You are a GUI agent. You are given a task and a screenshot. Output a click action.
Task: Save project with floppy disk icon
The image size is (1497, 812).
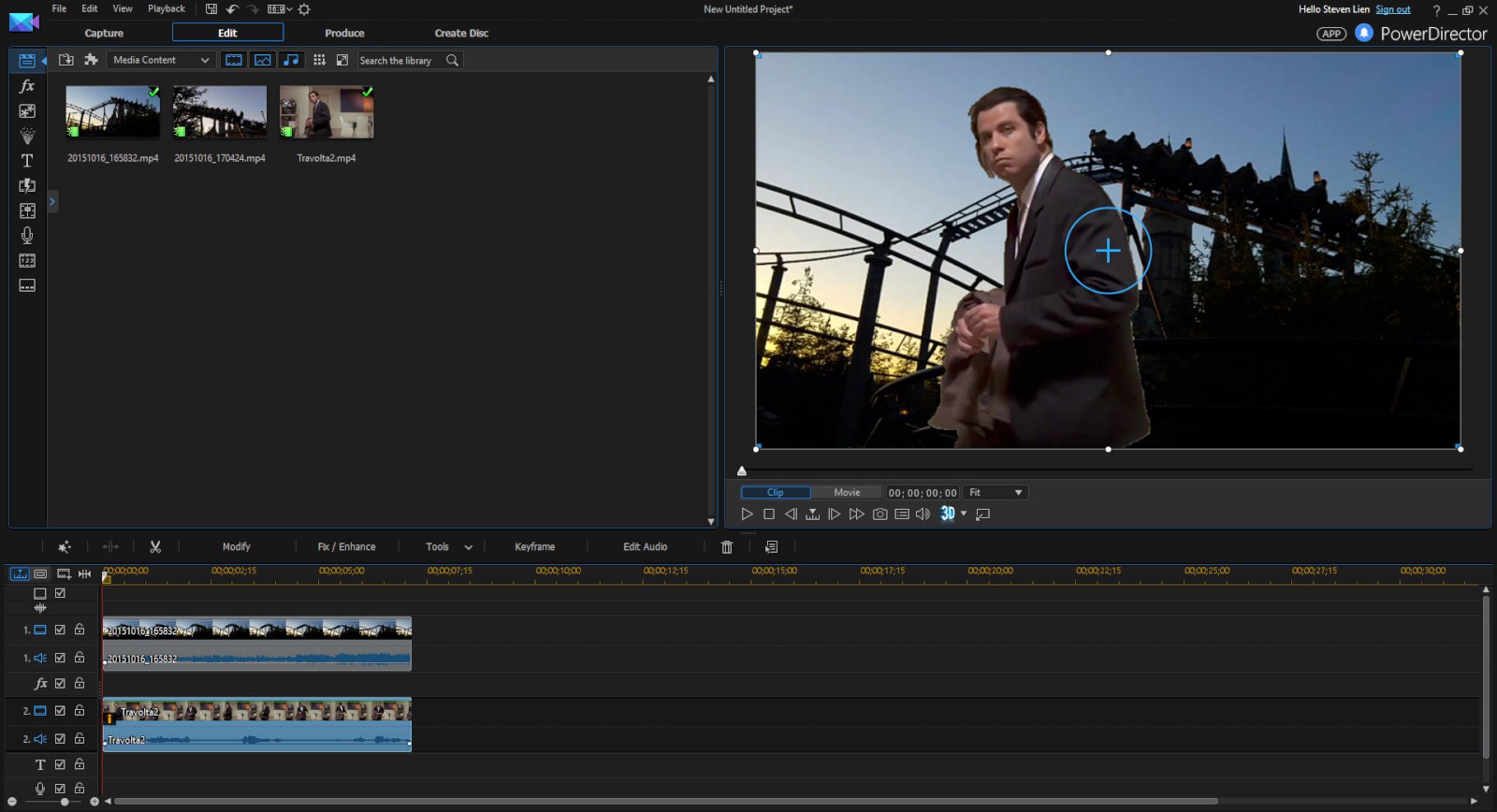[211, 9]
